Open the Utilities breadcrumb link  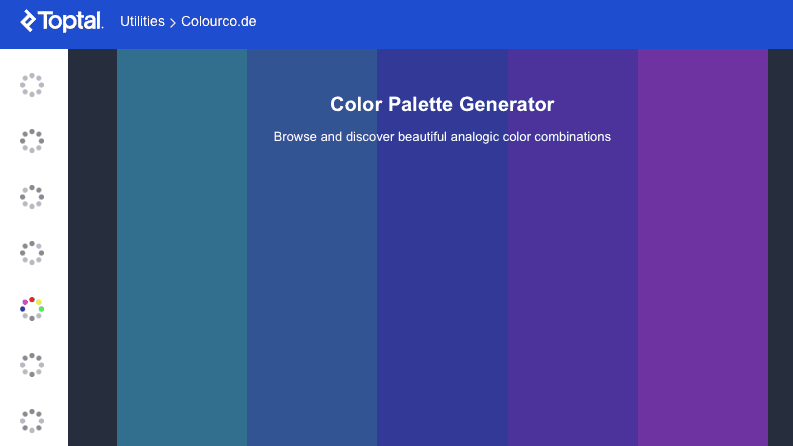(x=142, y=21)
